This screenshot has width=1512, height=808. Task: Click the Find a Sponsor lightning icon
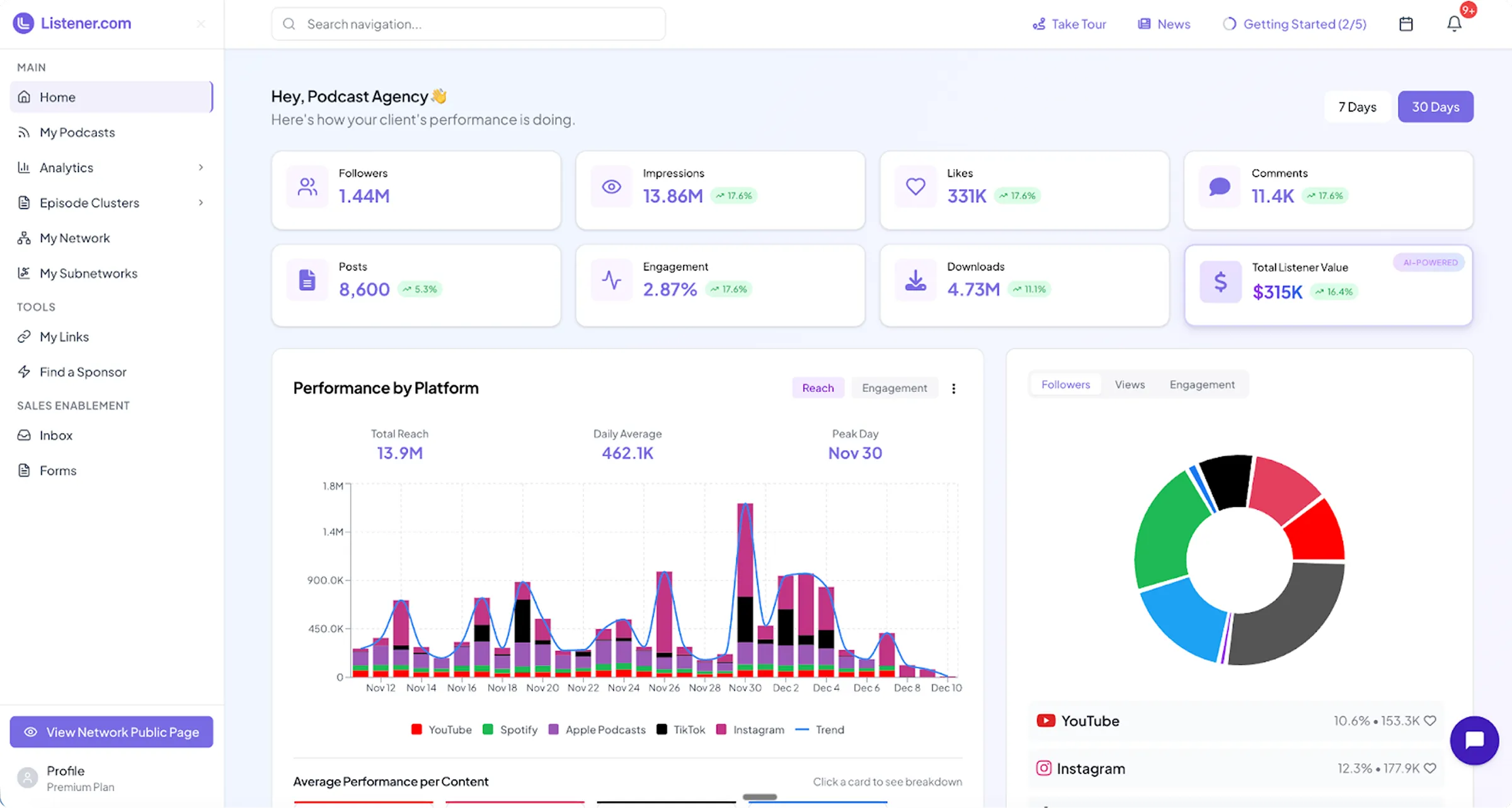[24, 371]
